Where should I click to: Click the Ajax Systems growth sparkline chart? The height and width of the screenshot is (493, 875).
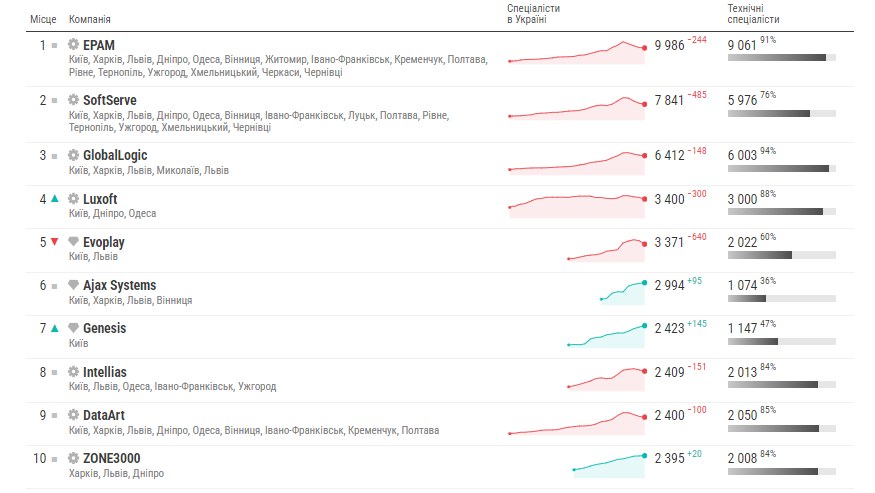(x=623, y=293)
